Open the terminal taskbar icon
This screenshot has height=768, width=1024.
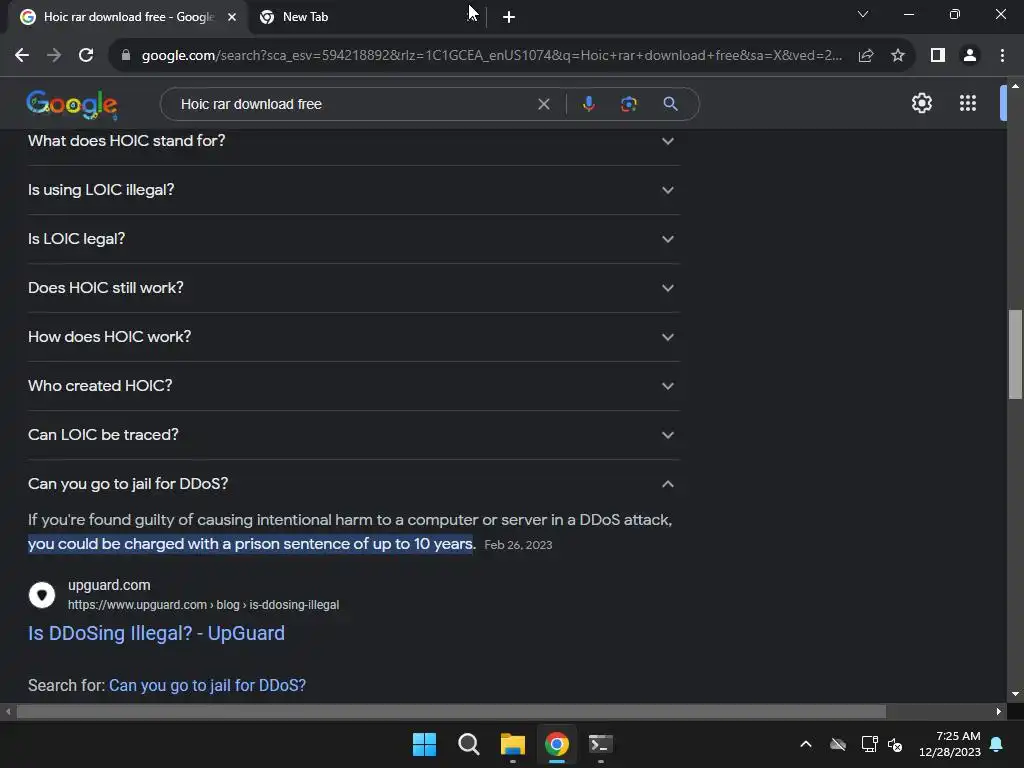601,744
